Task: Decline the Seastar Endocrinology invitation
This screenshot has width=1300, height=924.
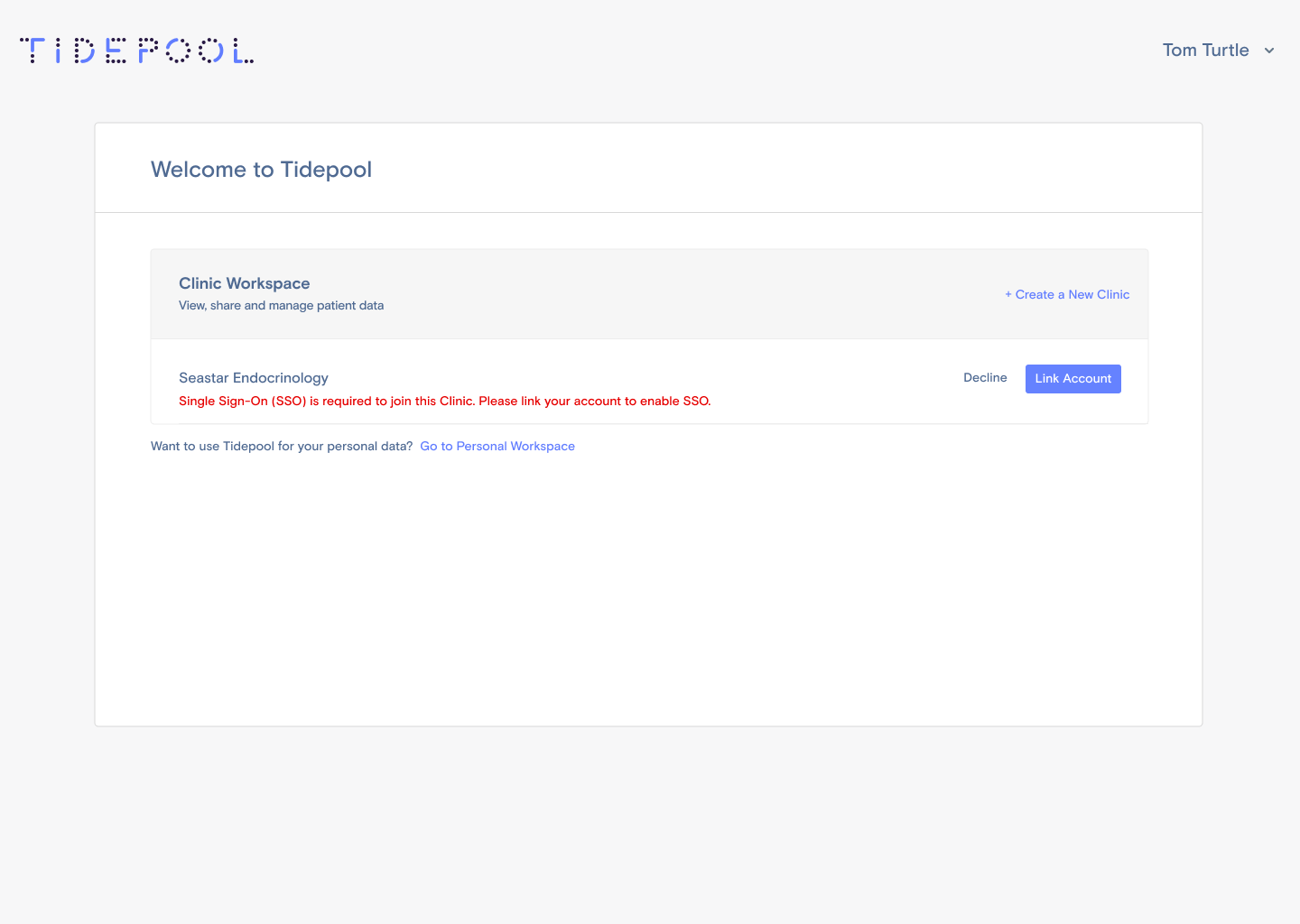Action: [985, 378]
